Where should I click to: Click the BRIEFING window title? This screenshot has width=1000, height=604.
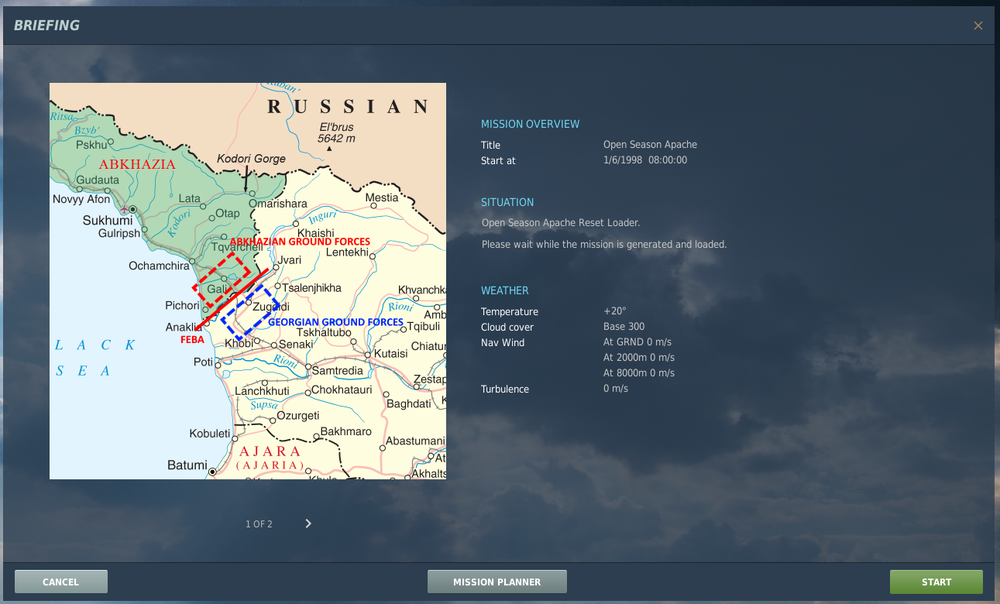click(x=47, y=26)
